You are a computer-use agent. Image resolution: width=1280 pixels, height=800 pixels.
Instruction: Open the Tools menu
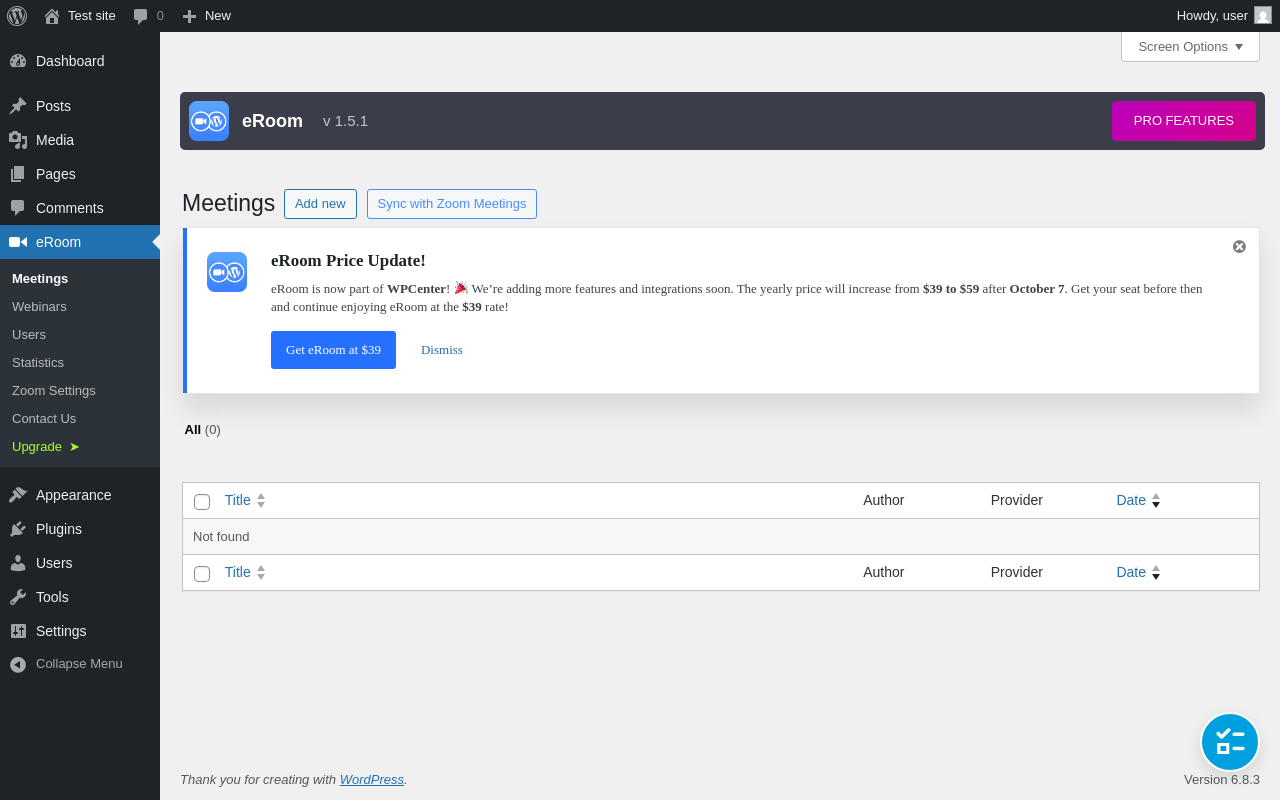pyautogui.click(x=80, y=597)
